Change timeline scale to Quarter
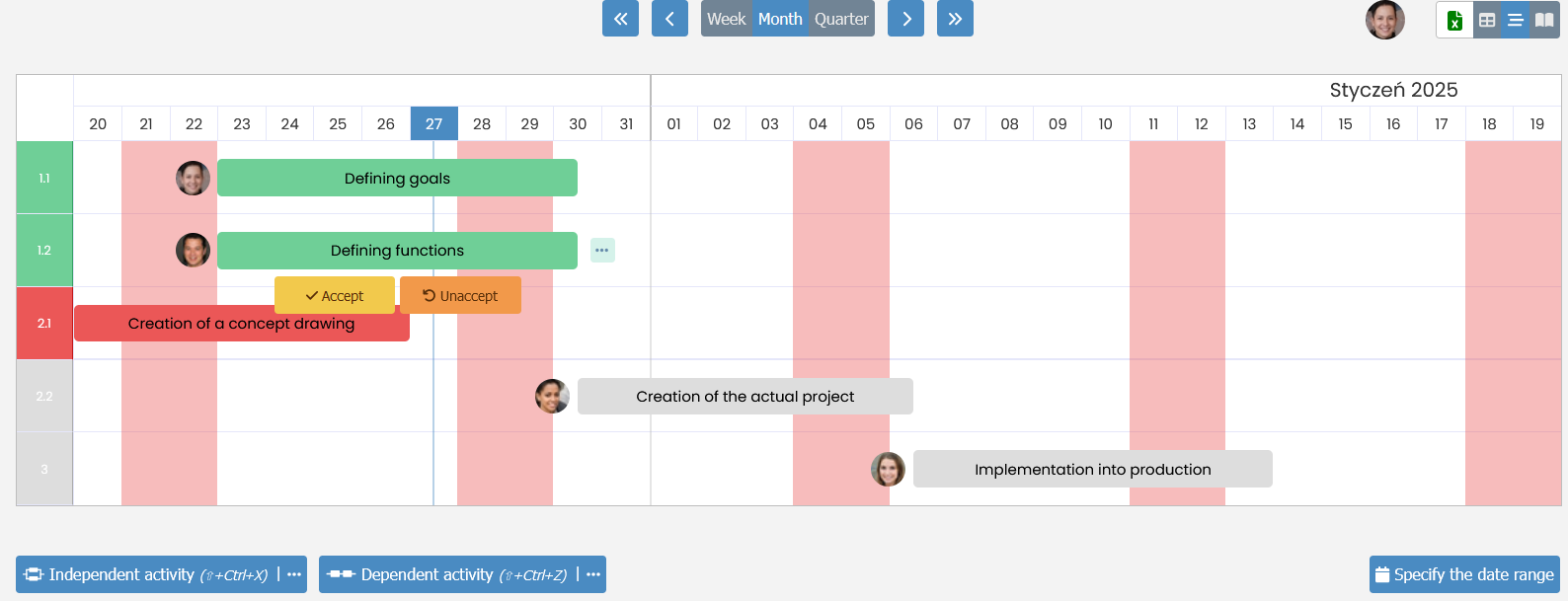This screenshot has width=1568, height=601. coord(841,19)
